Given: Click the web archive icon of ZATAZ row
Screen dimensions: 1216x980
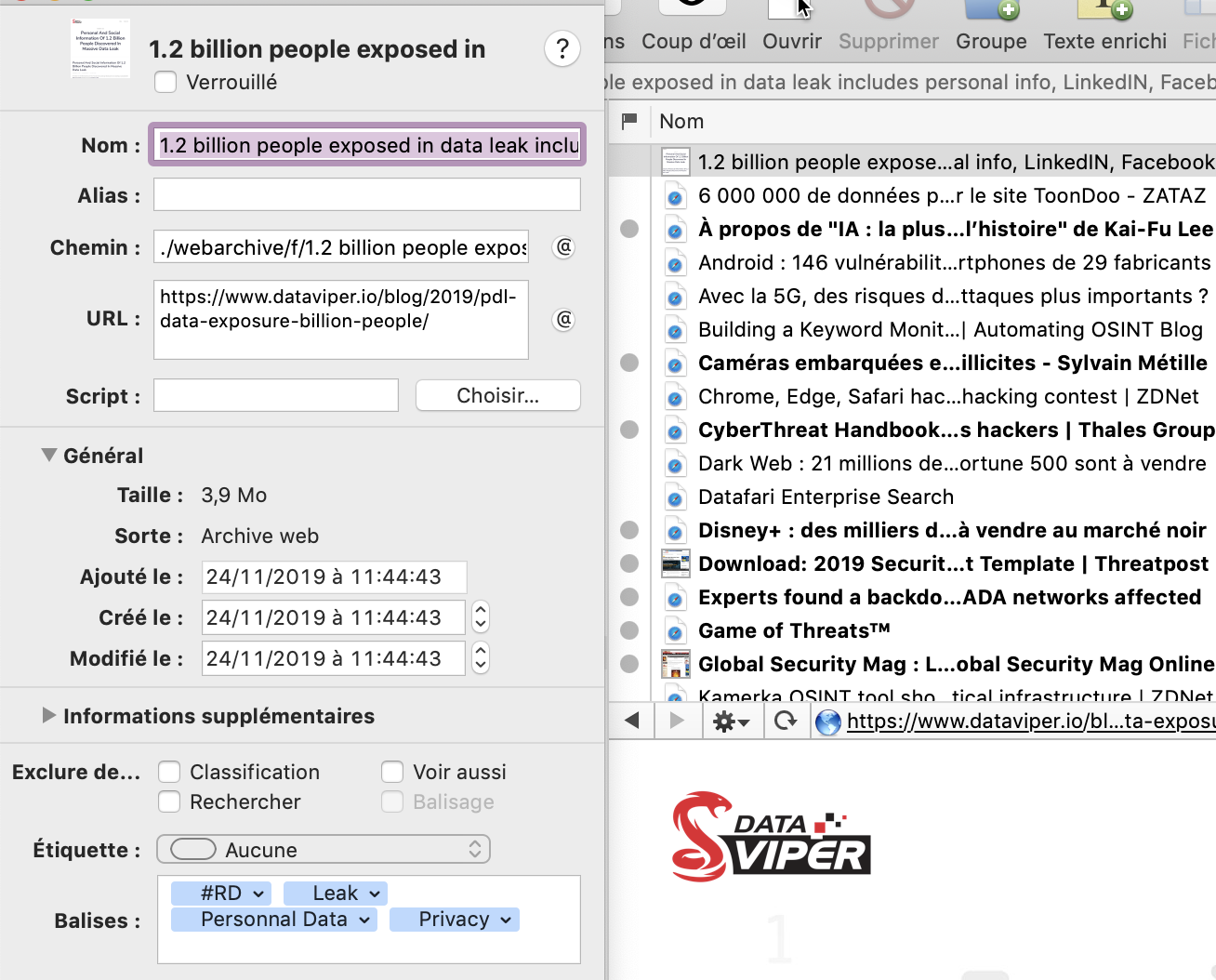Looking at the screenshot, I should 676,196.
